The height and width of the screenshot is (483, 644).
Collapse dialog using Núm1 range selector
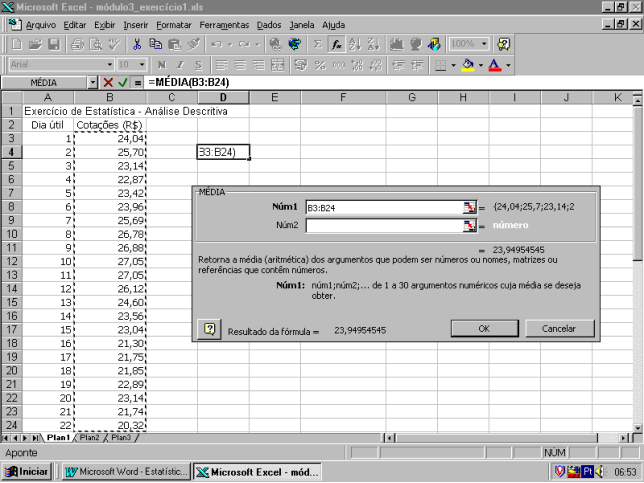point(470,207)
